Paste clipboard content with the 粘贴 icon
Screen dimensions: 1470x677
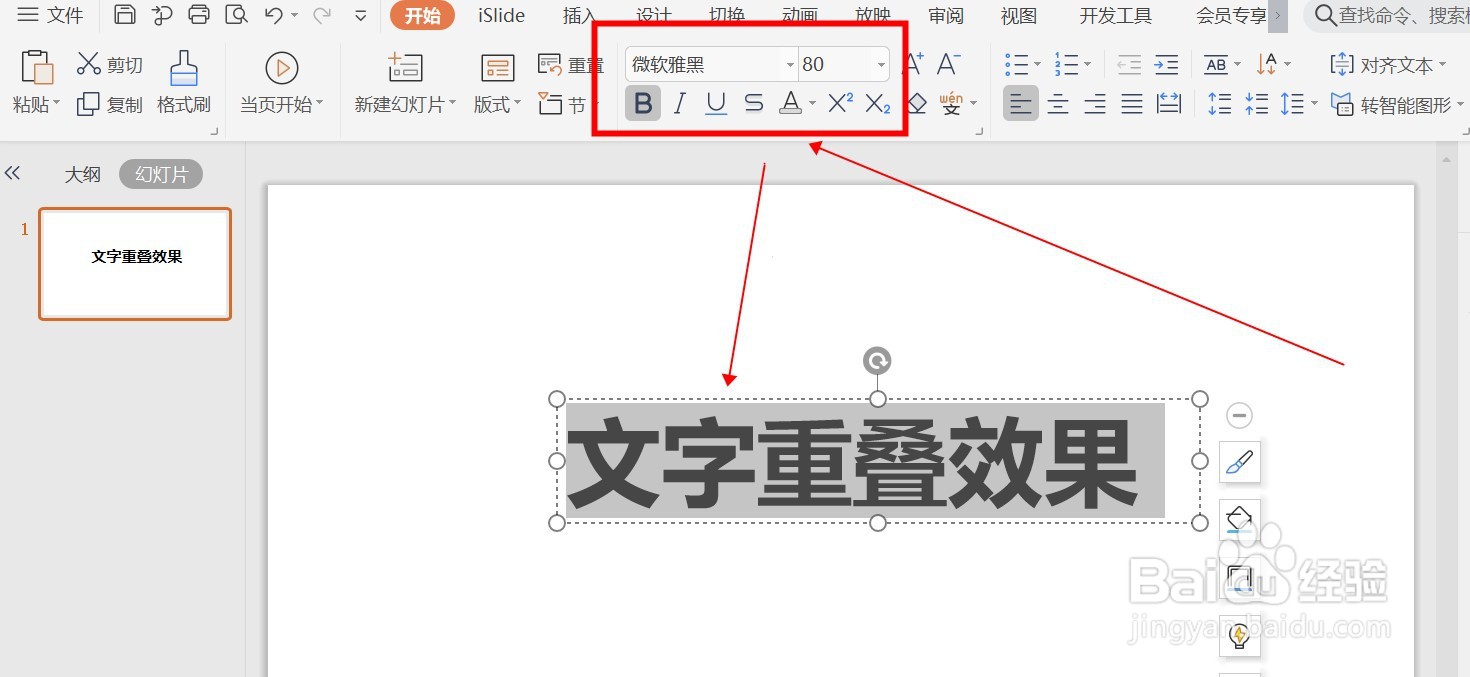click(x=36, y=66)
